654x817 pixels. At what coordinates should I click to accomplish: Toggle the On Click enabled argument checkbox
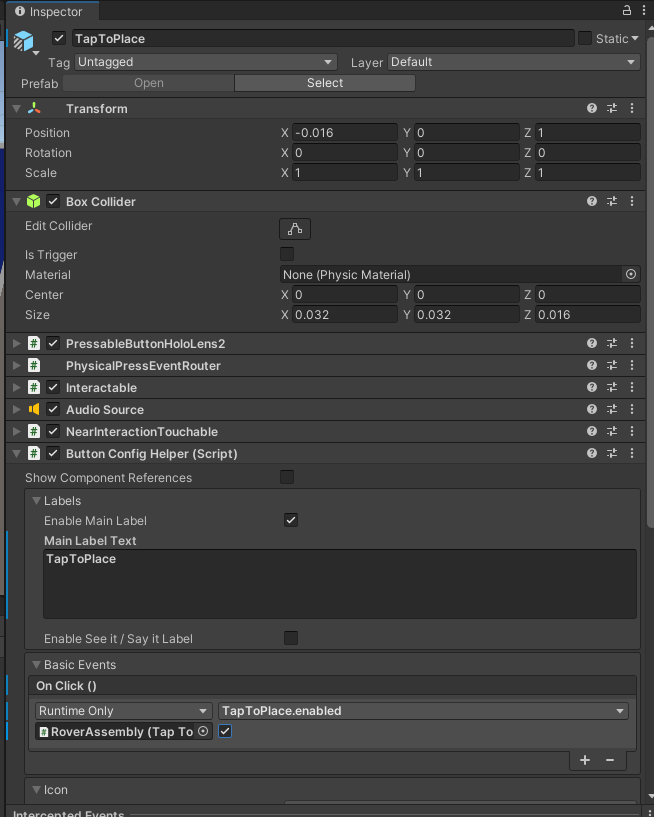(225, 731)
